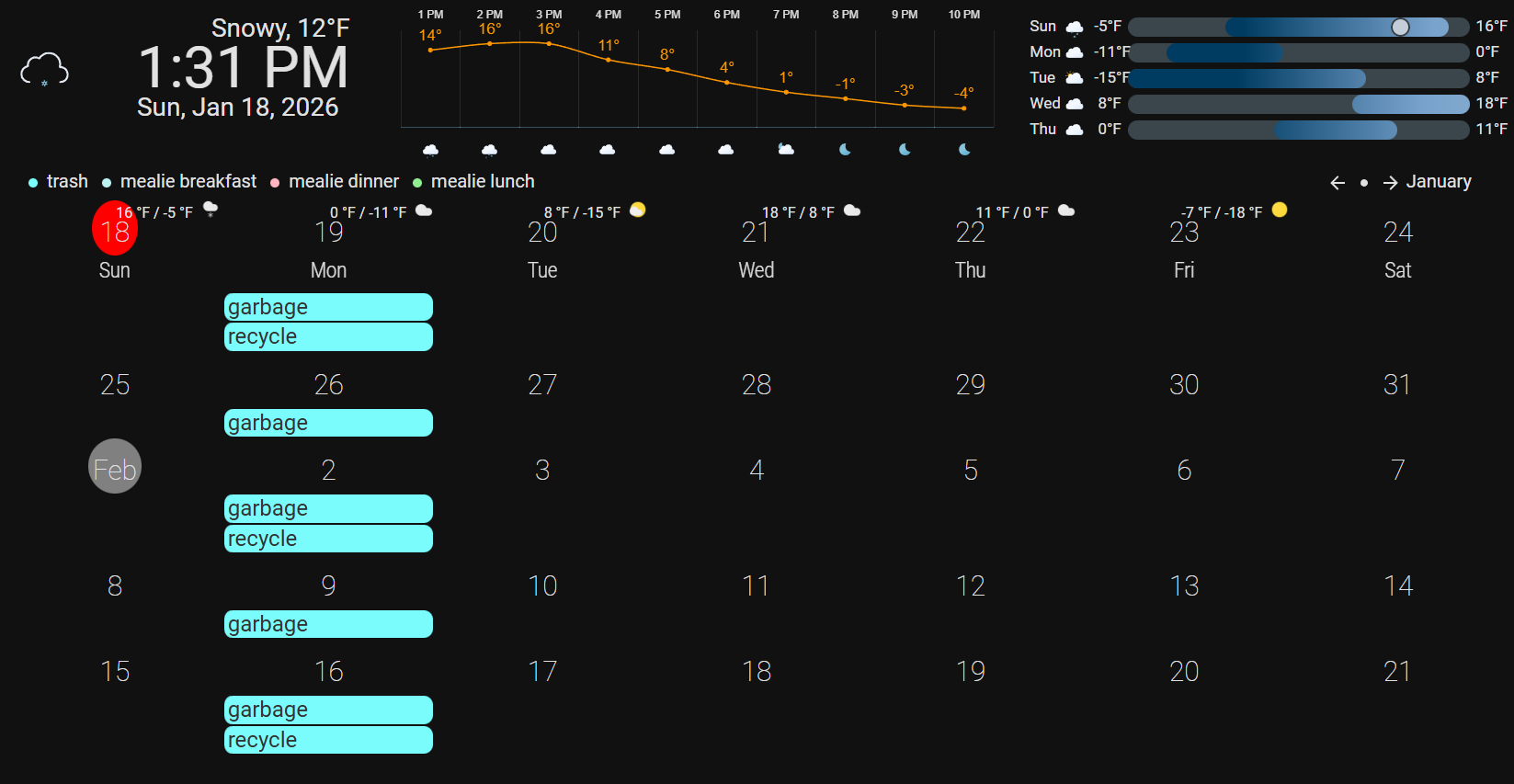Select calendar day 28

(x=757, y=384)
